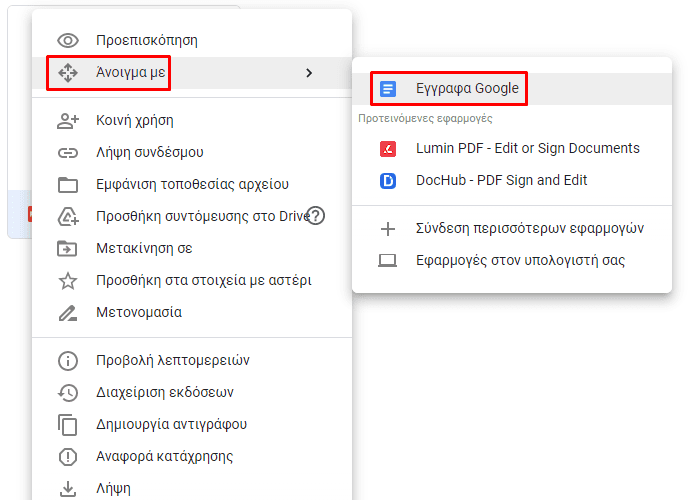Open the Άνοιγμα με submenu

click(x=192, y=73)
